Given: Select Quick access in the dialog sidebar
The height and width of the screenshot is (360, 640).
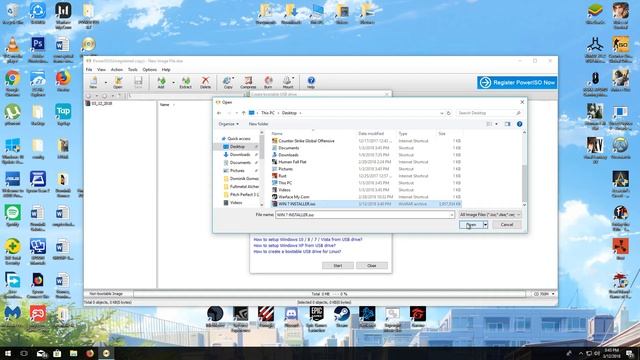Looking at the screenshot, I should [x=239, y=139].
